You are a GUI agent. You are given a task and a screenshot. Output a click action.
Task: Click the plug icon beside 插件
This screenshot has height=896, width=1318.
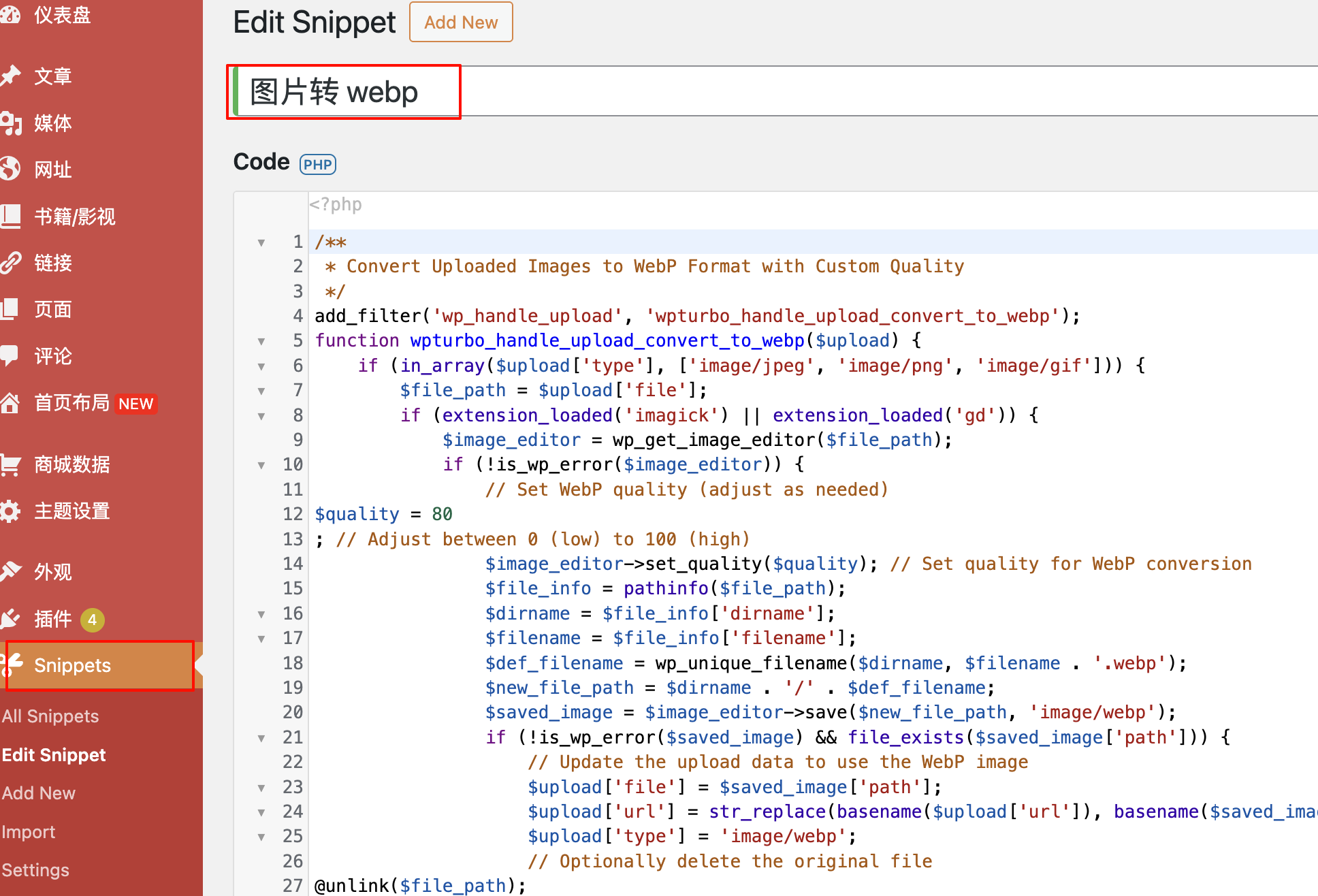coord(10,619)
